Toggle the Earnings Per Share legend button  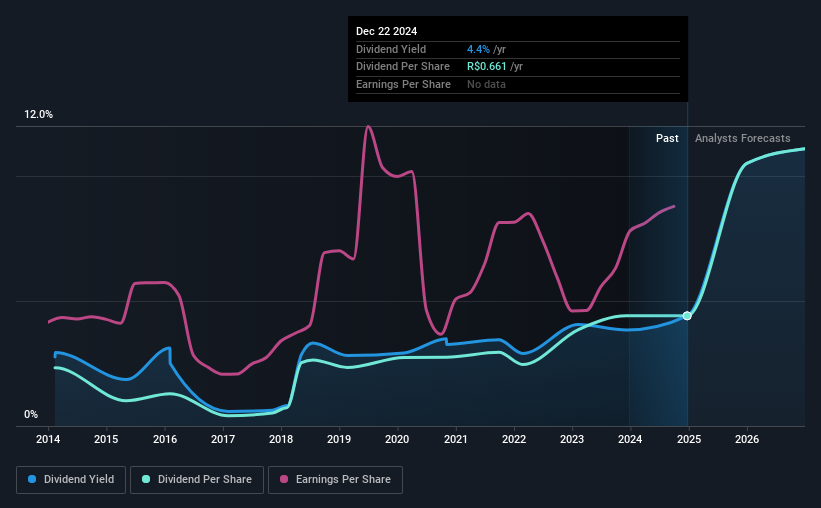click(335, 480)
